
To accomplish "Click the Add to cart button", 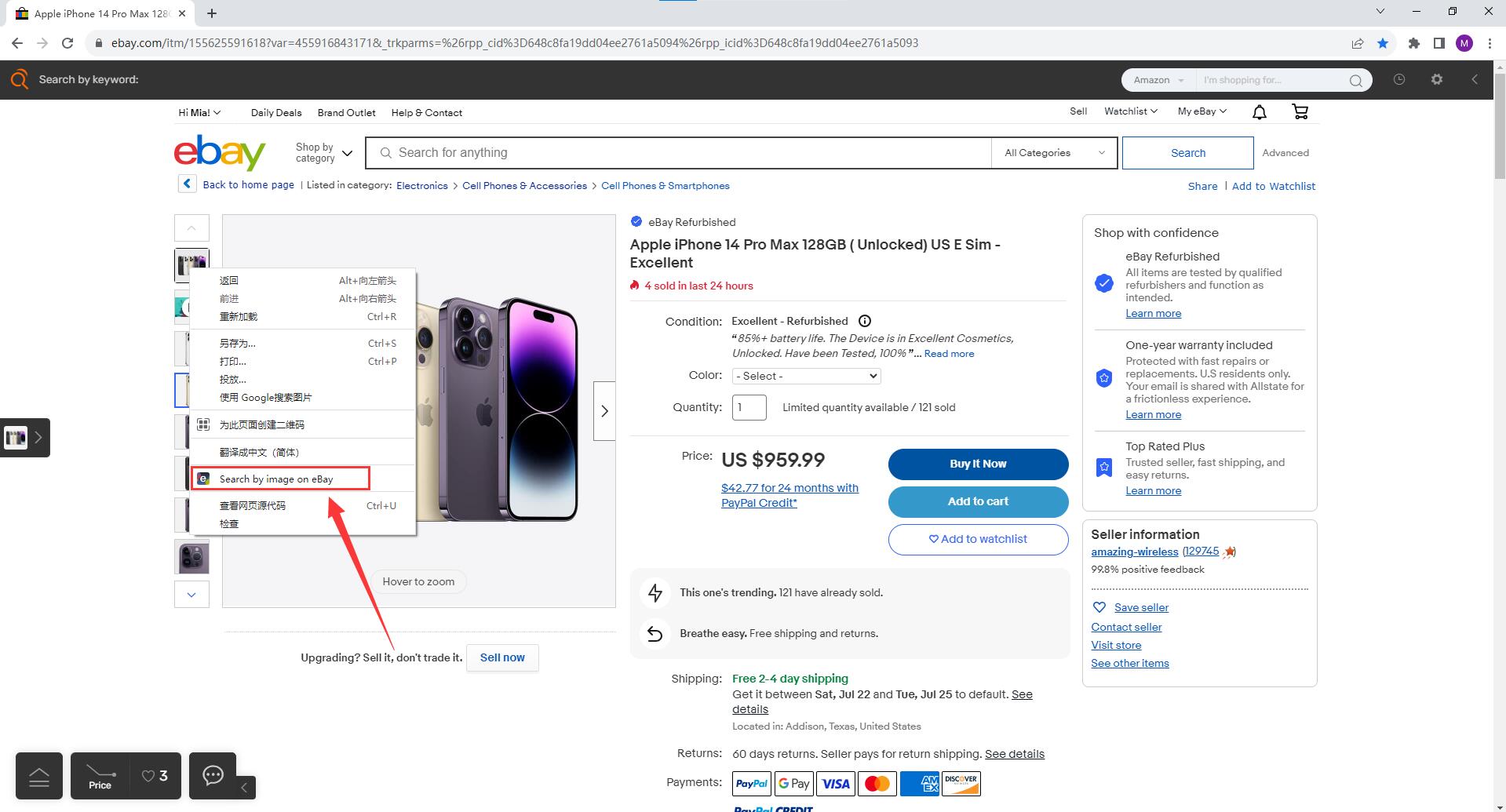I will coord(978,501).
